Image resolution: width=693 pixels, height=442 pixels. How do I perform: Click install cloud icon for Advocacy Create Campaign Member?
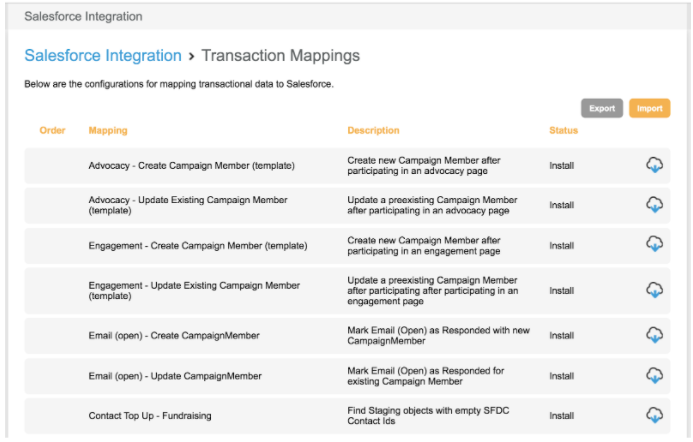pos(654,165)
